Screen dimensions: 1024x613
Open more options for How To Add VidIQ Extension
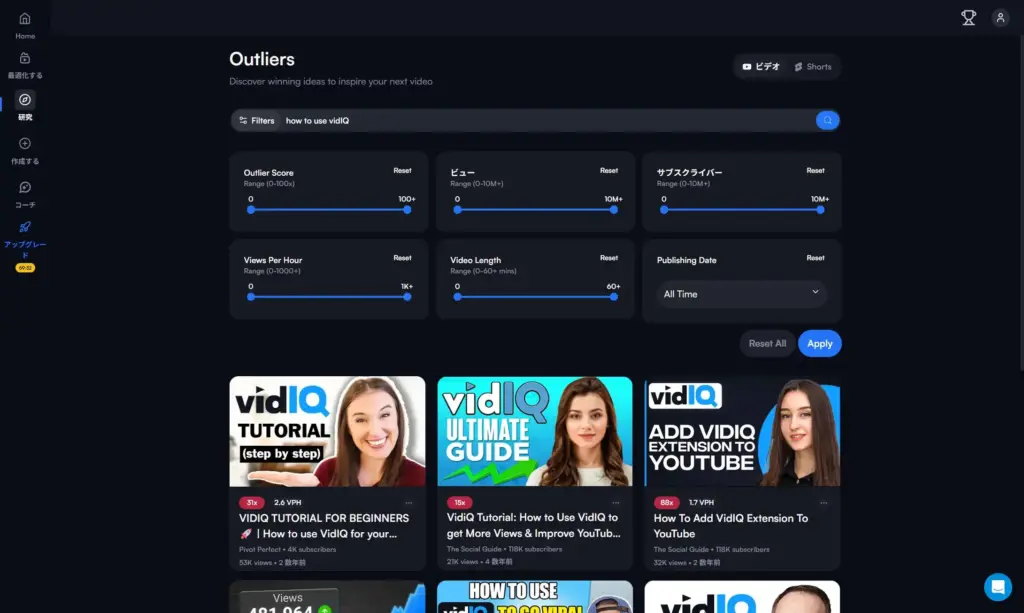[824, 503]
